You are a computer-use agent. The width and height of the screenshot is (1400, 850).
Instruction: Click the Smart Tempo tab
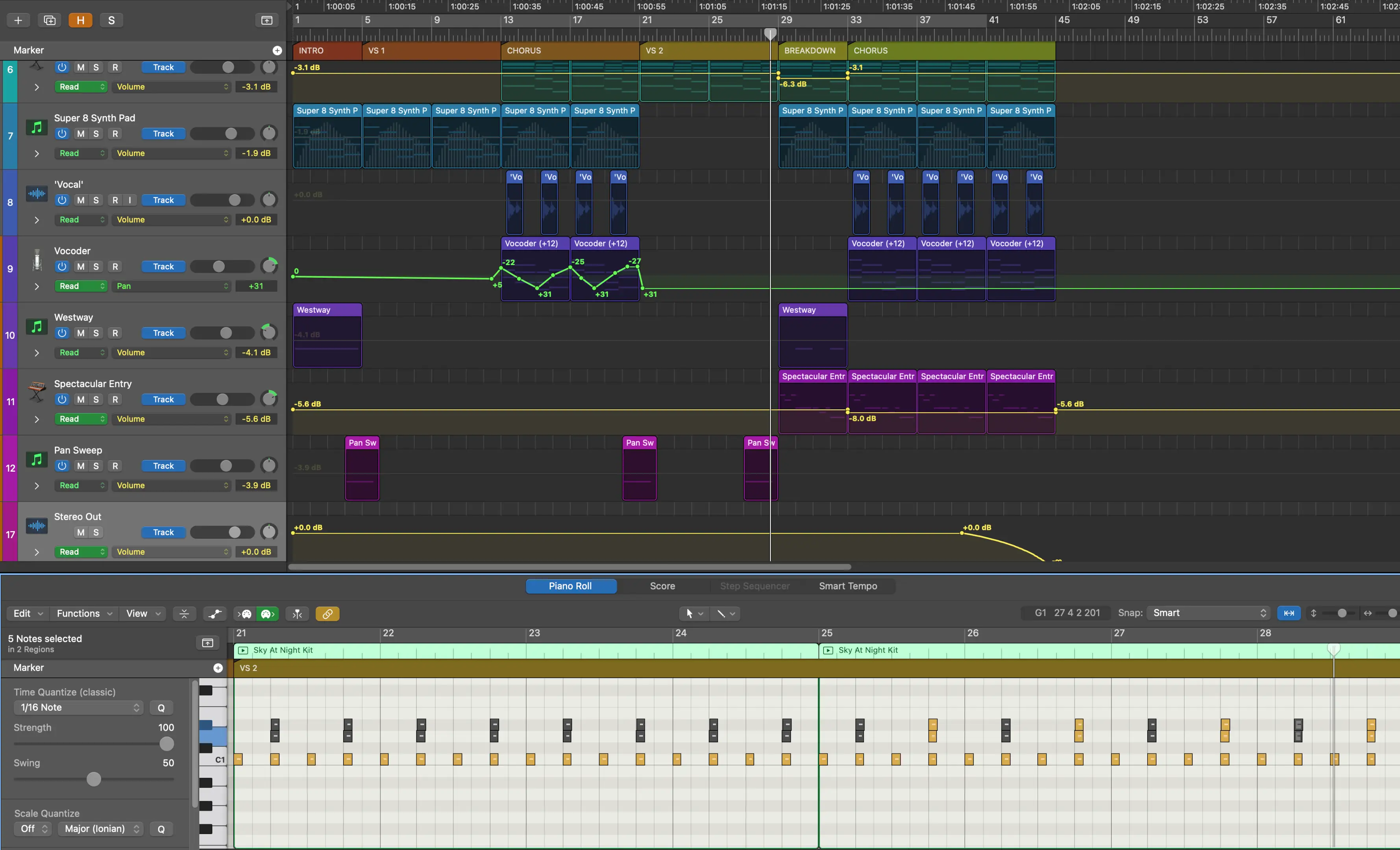click(847, 586)
